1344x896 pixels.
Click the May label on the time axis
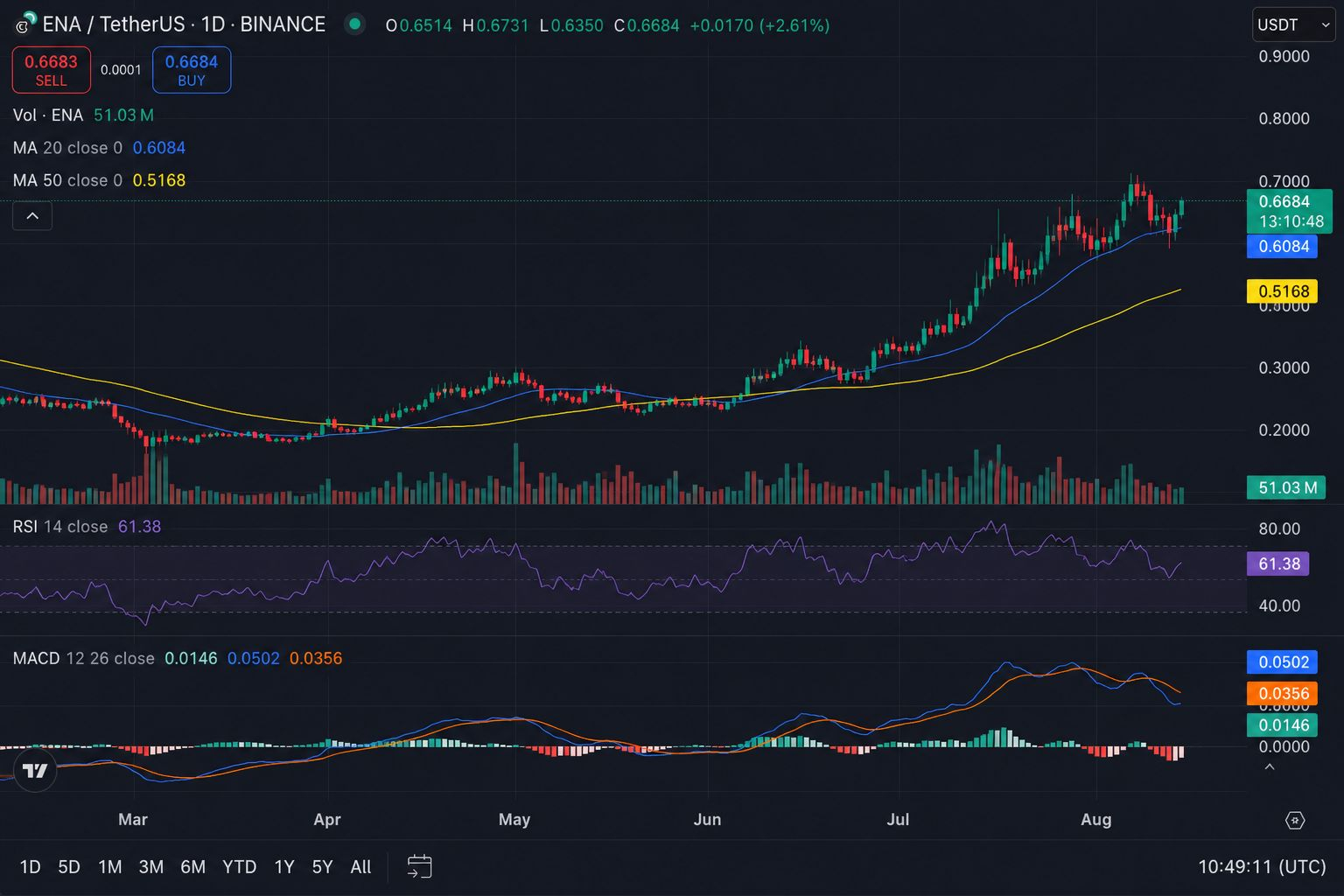click(x=514, y=820)
